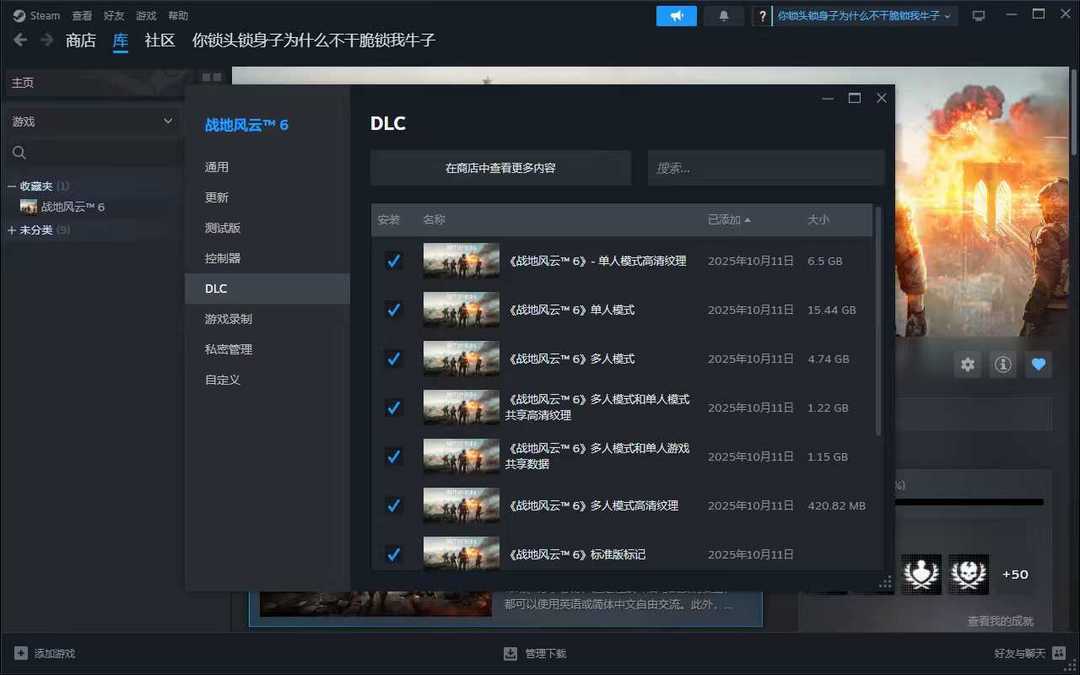Click the 在商店中查看更多内容 button
1080x675 pixels.
point(500,168)
